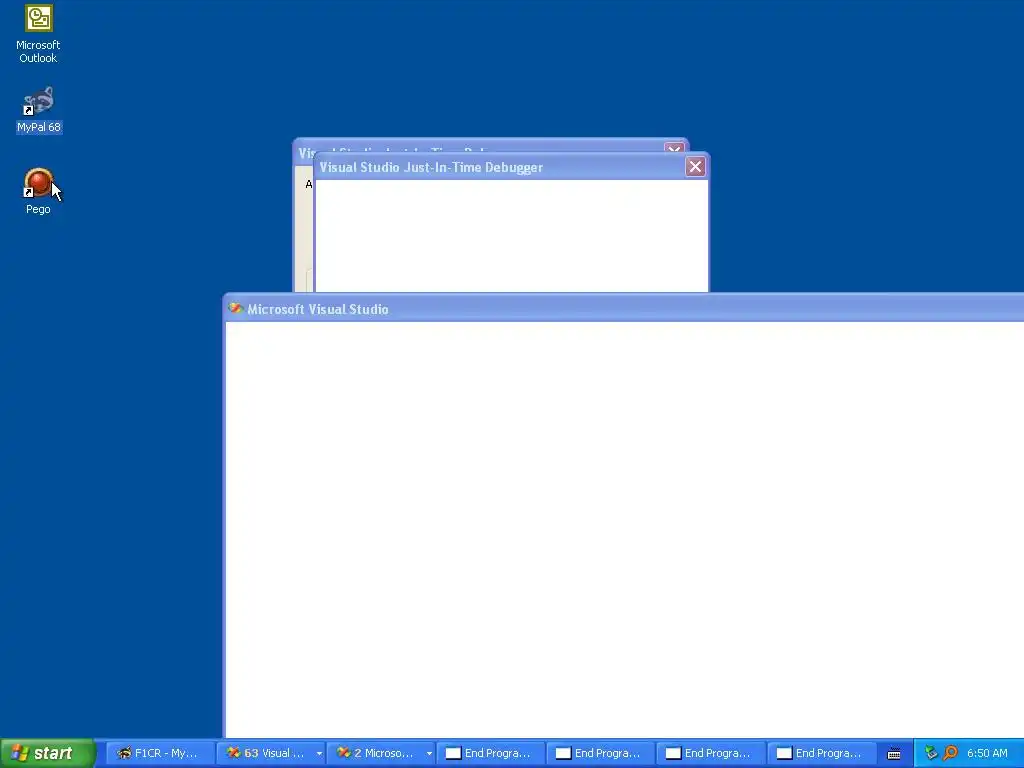This screenshot has height=768, width=1024.
Task: Select the MyPal 68 desktop shortcut
Action: pos(39,110)
